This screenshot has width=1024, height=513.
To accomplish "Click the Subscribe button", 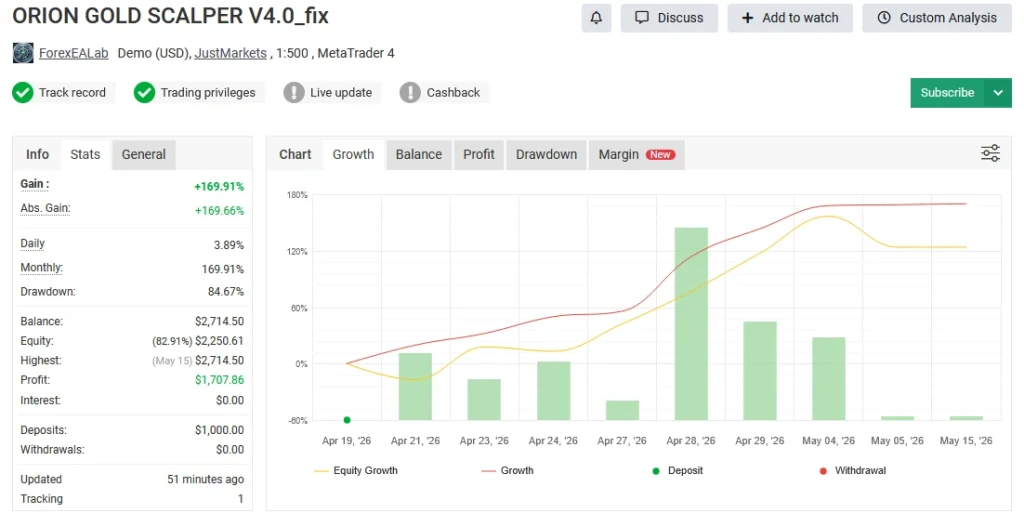I will pyautogui.click(x=948, y=93).
